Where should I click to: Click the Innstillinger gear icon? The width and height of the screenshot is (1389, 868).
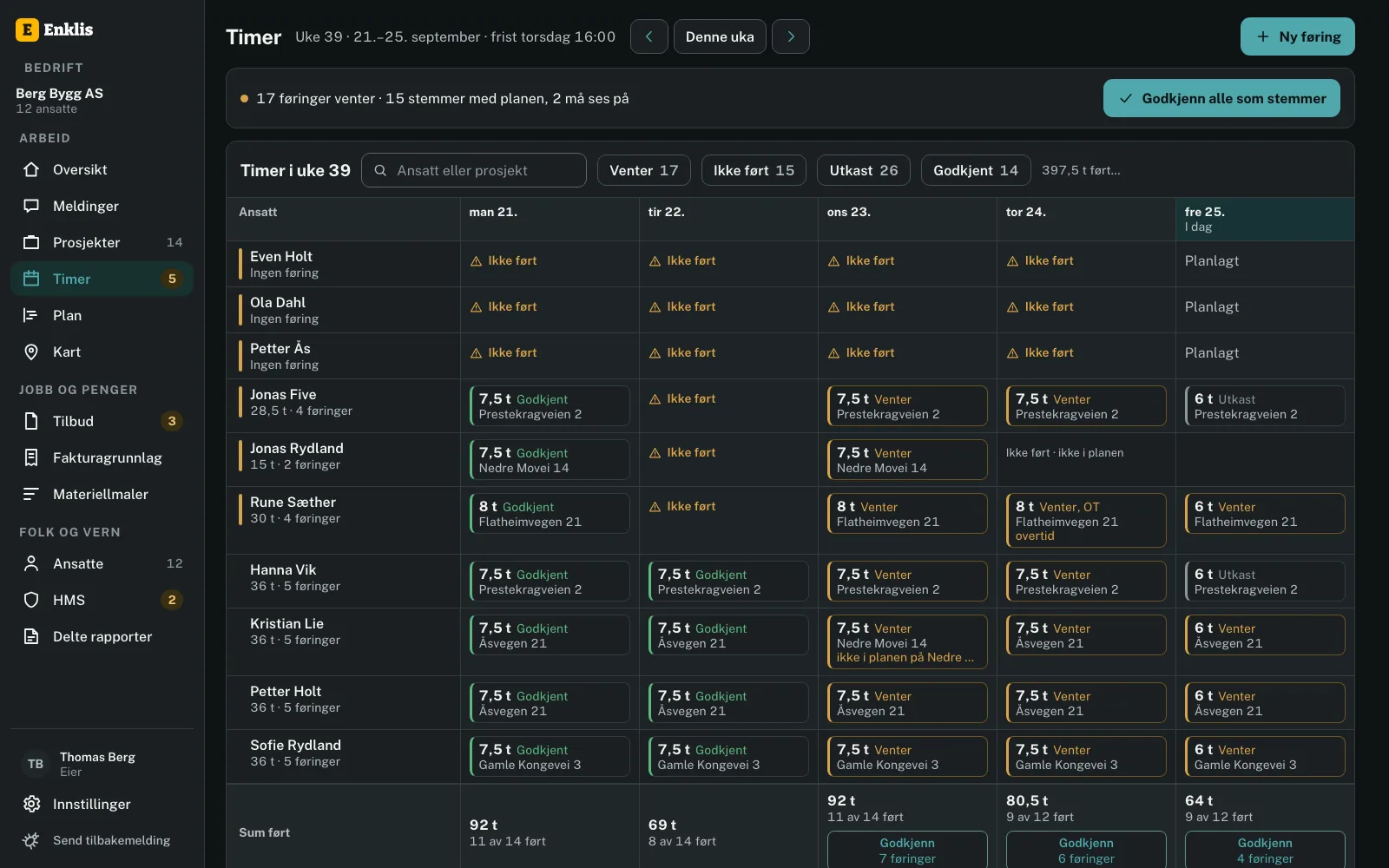(x=31, y=804)
